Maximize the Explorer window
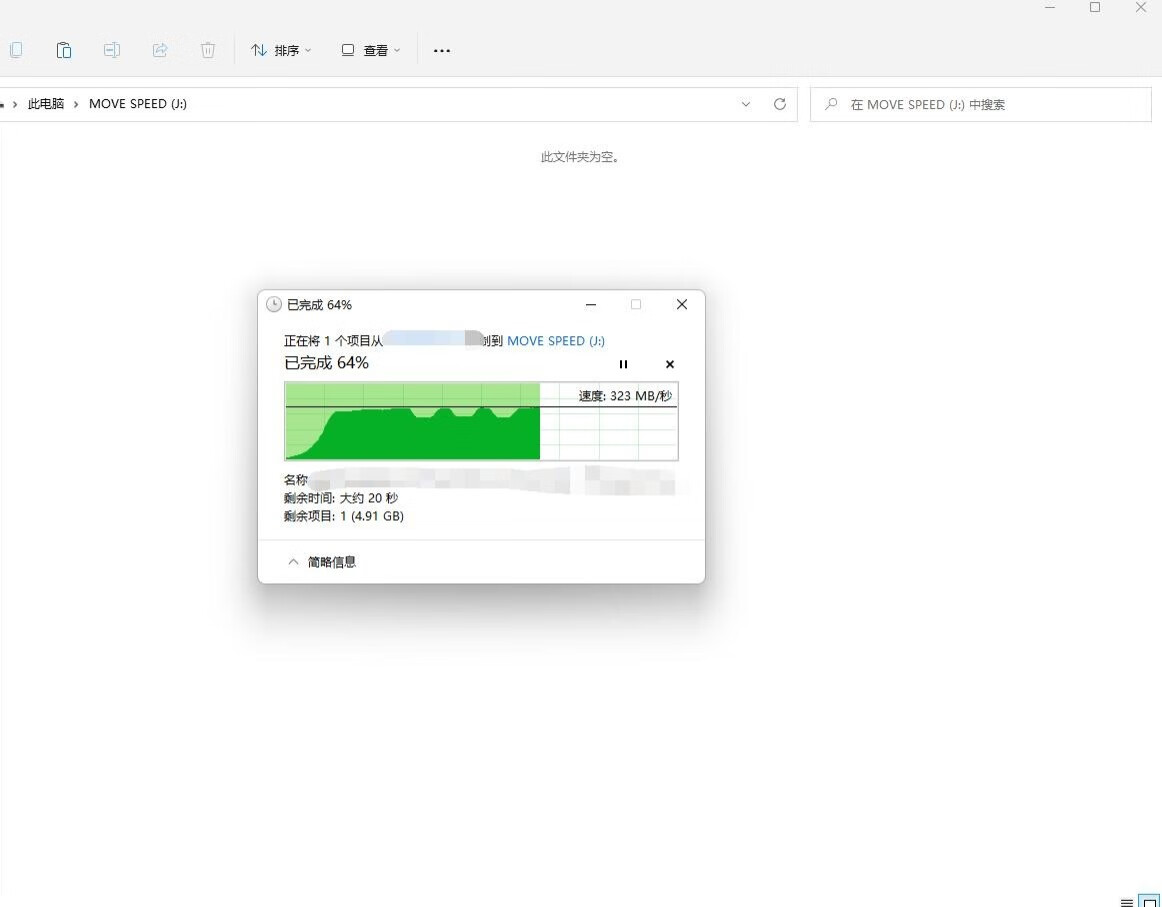The width and height of the screenshot is (1162, 907). click(x=1095, y=7)
